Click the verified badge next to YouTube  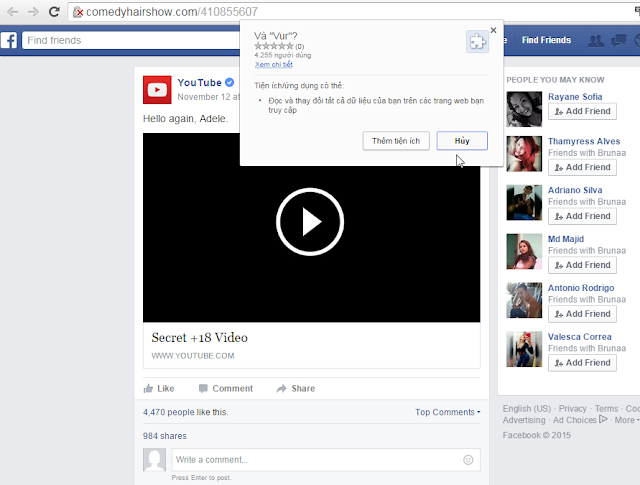(x=229, y=82)
